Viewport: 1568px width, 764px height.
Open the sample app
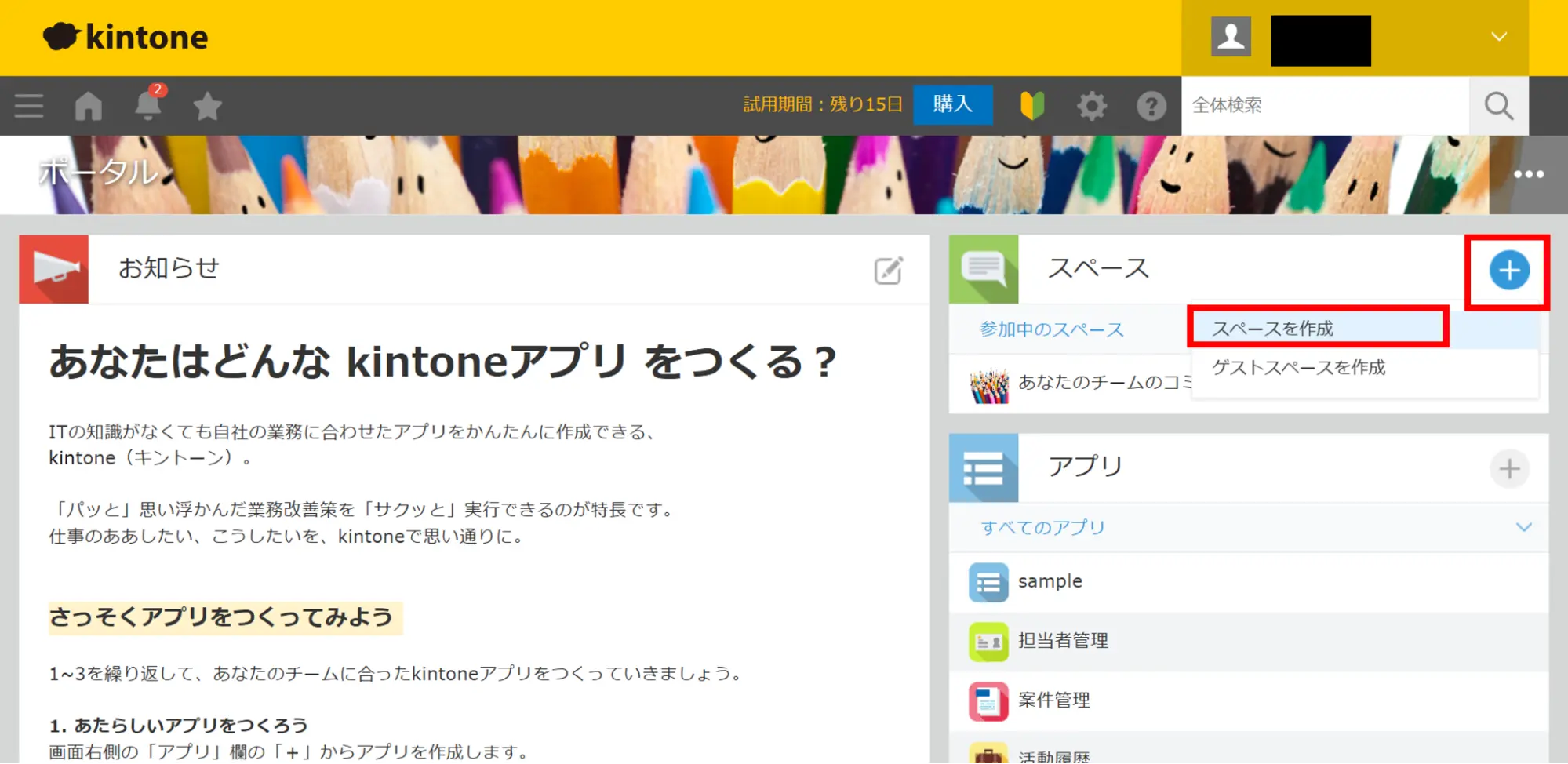[x=1050, y=581]
